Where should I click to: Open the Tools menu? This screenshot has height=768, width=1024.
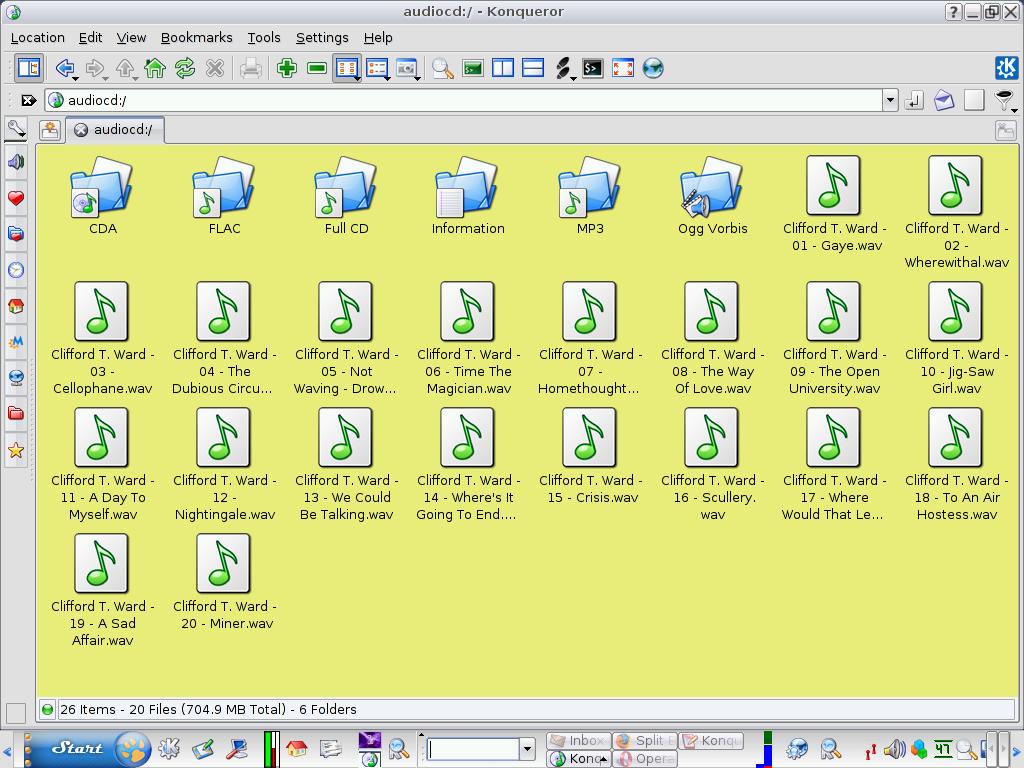coord(264,37)
